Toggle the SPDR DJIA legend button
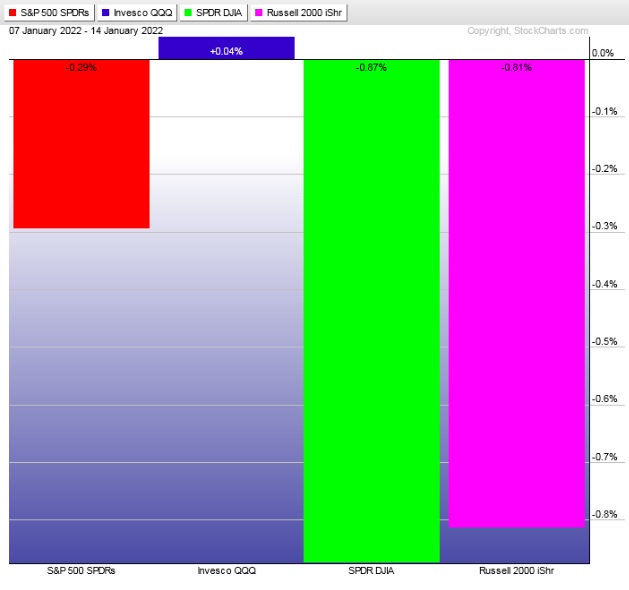The height and width of the screenshot is (590, 629). pyautogui.click(x=213, y=12)
